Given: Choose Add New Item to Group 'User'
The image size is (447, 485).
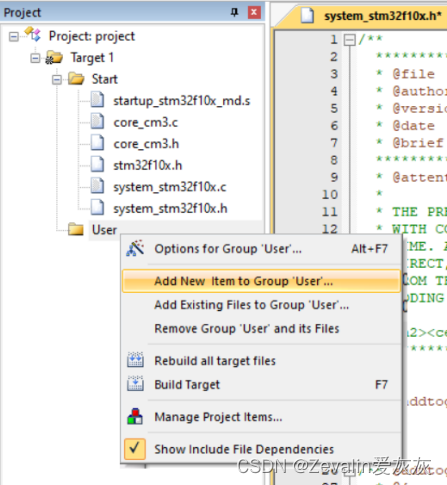Looking at the screenshot, I should tap(261, 281).
